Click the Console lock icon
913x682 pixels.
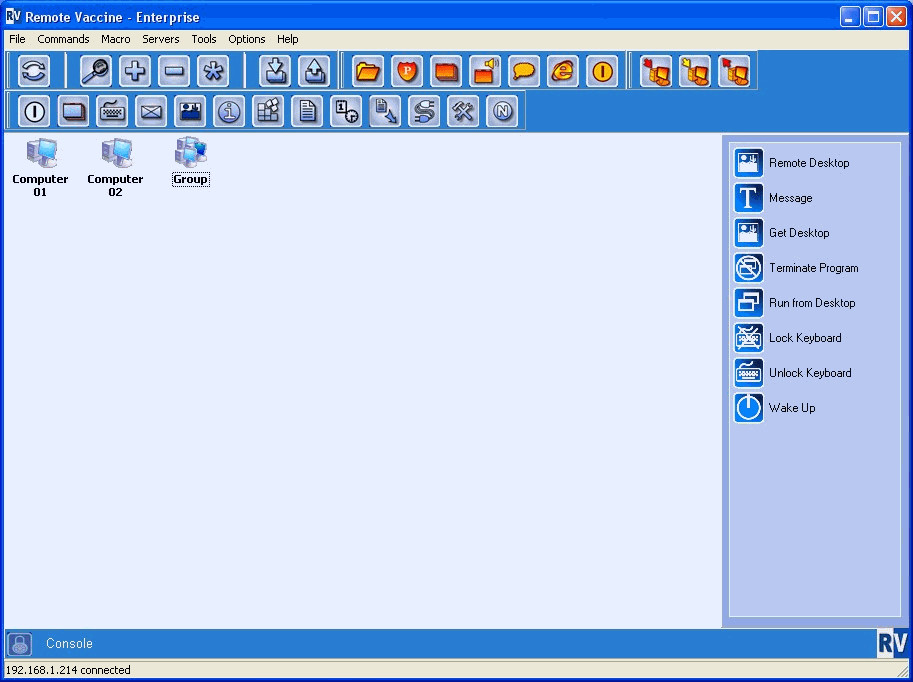pos(20,644)
